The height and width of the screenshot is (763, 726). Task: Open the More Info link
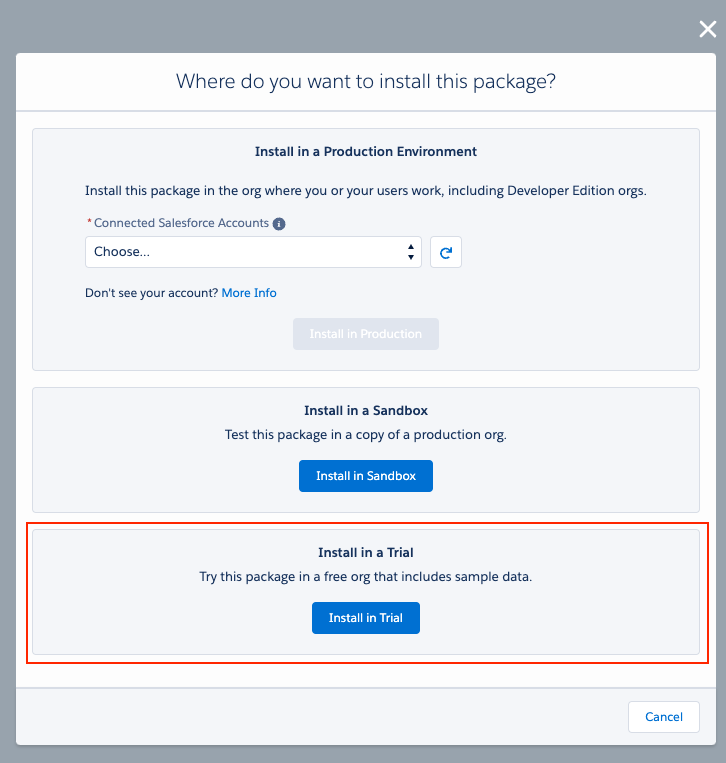[x=249, y=293]
